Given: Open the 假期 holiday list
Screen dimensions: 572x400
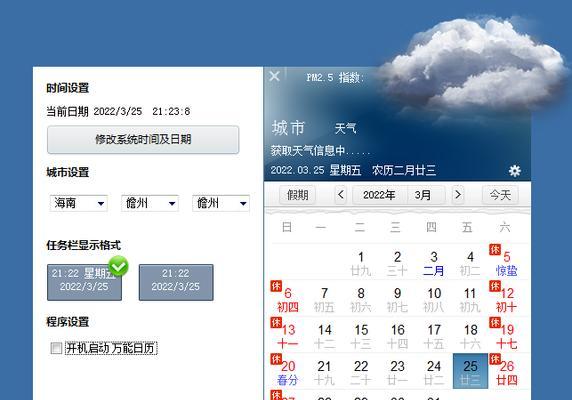Looking at the screenshot, I should pyautogui.click(x=297, y=195).
